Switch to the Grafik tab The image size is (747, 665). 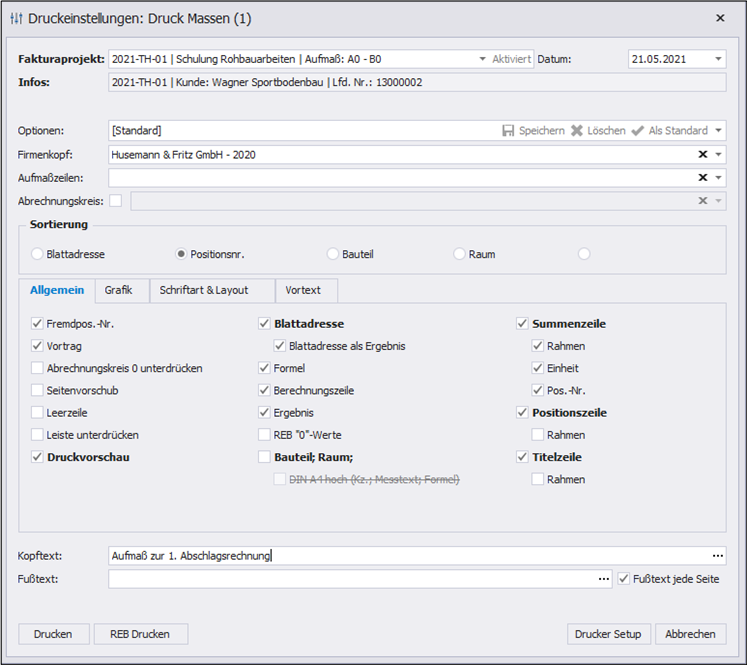[x=118, y=290]
